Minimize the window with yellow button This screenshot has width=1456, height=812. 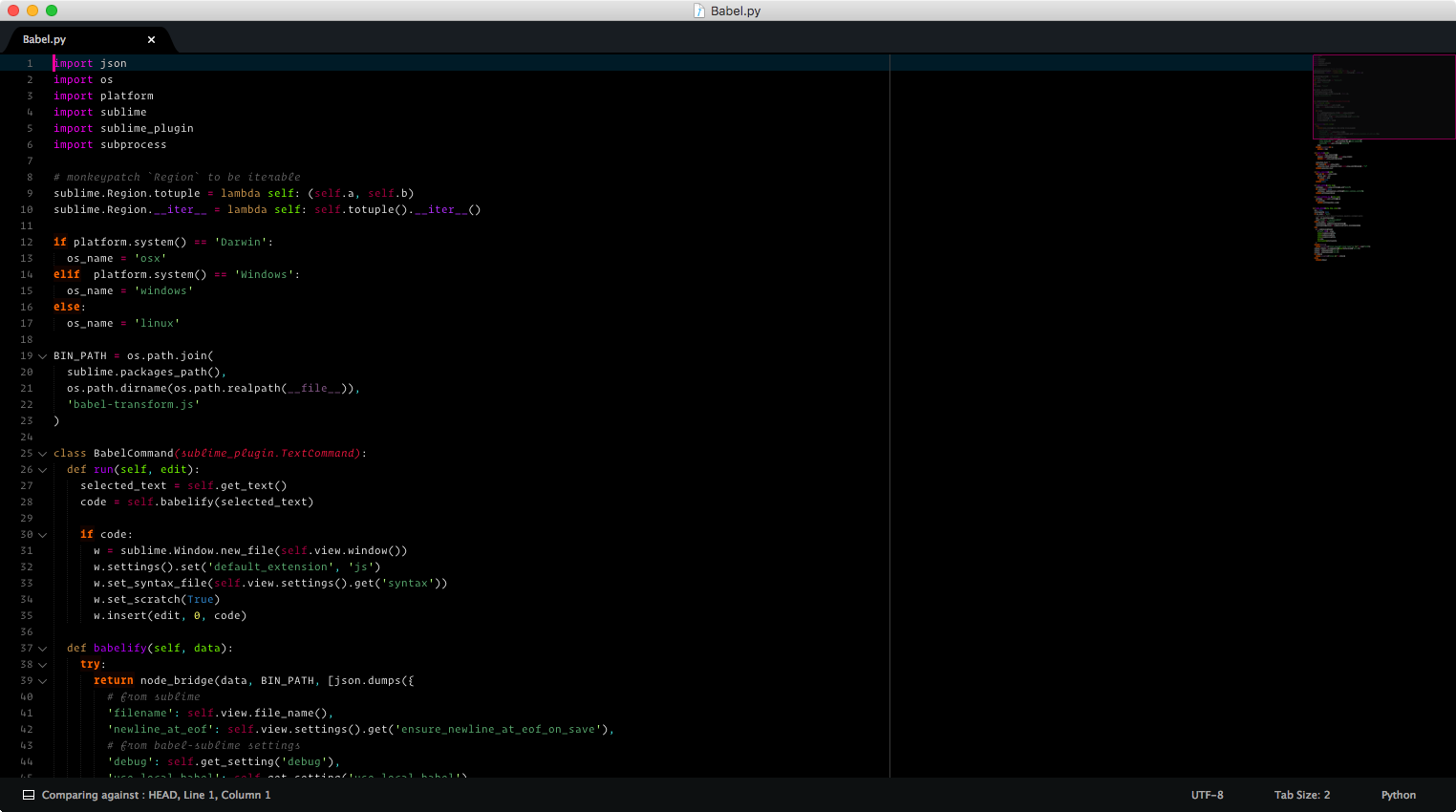(32, 11)
